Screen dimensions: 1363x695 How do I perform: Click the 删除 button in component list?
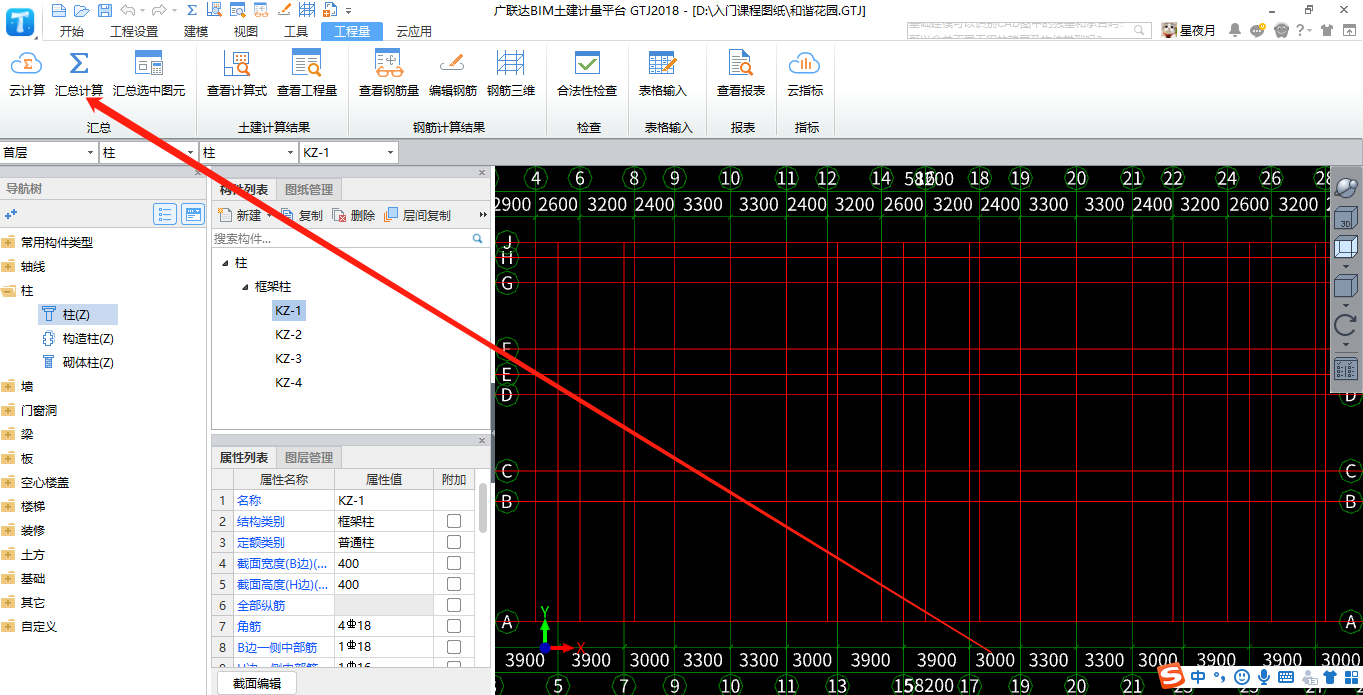tap(354, 215)
